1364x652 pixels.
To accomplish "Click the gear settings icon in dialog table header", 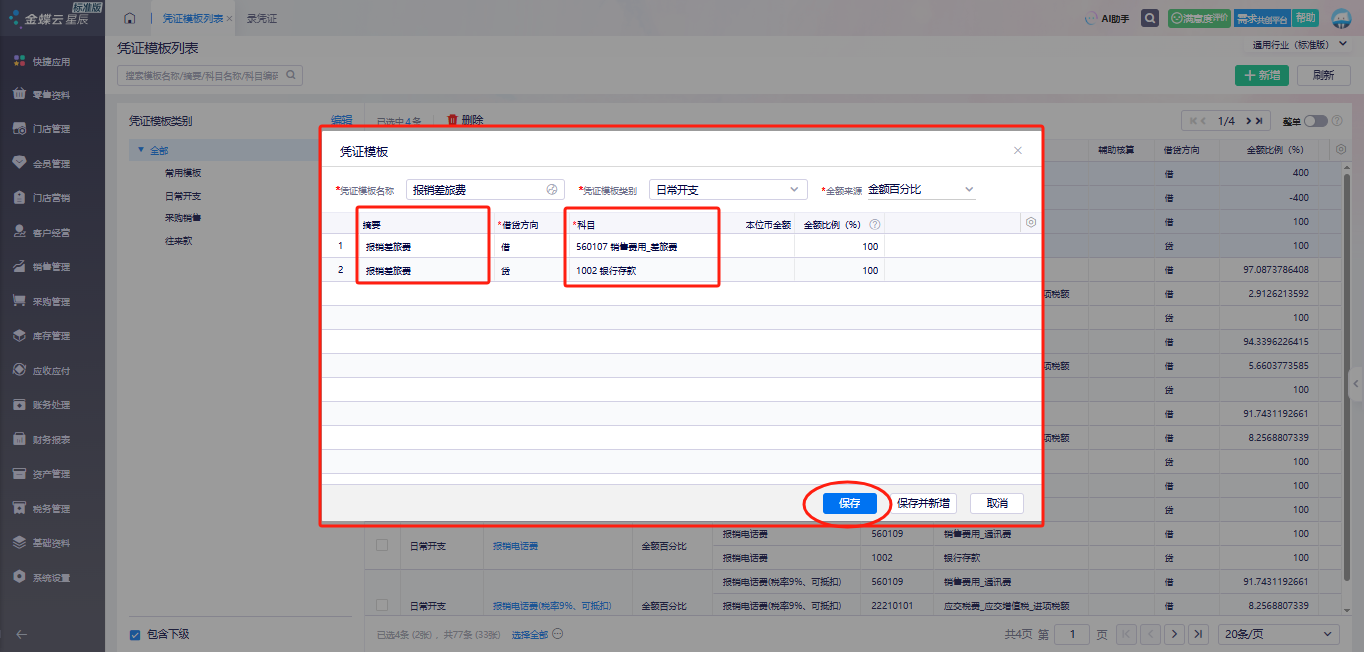I will [x=1031, y=223].
